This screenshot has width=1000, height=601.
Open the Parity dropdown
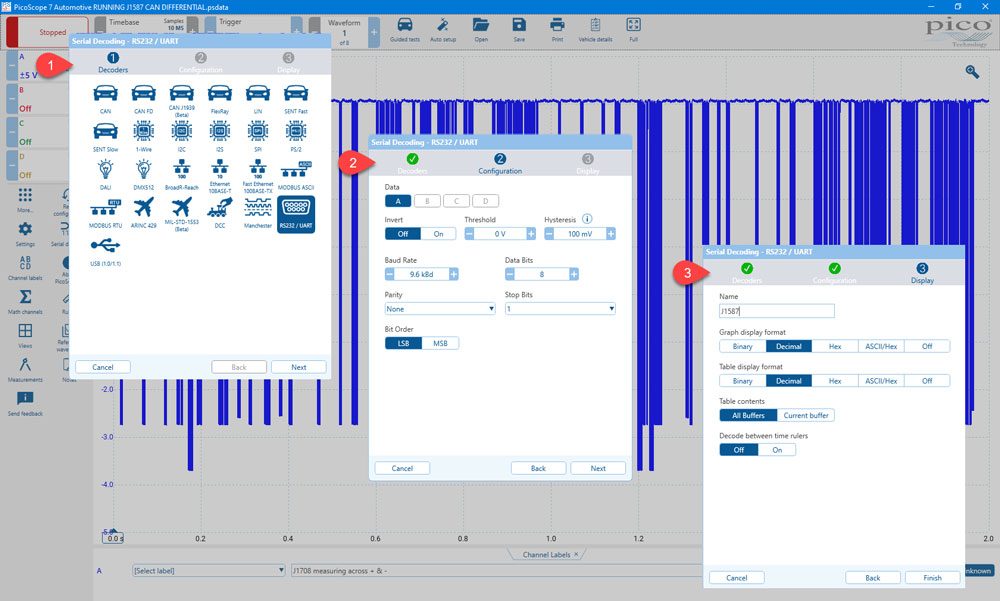(440, 309)
